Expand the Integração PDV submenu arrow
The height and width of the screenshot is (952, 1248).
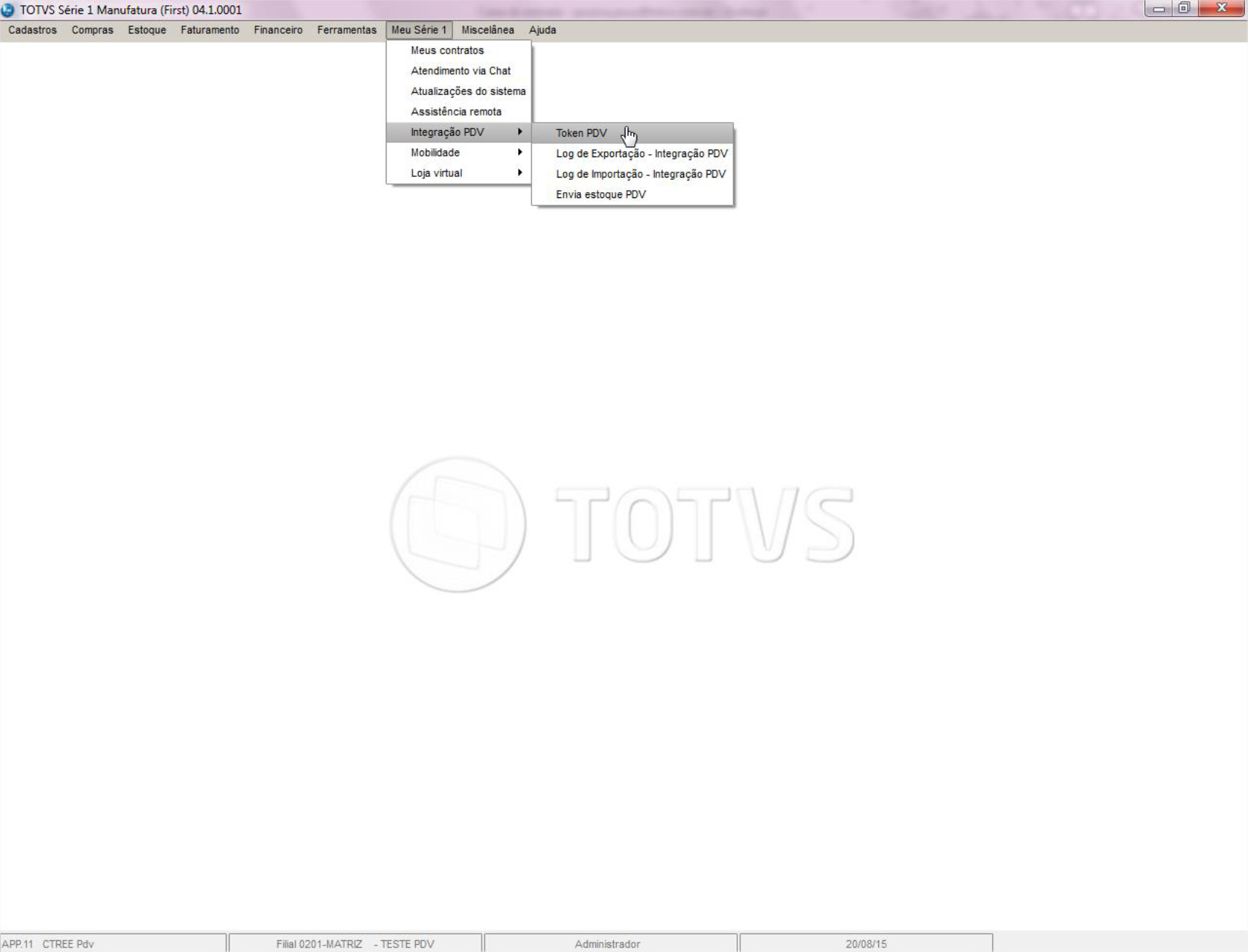tap(520, 132)
